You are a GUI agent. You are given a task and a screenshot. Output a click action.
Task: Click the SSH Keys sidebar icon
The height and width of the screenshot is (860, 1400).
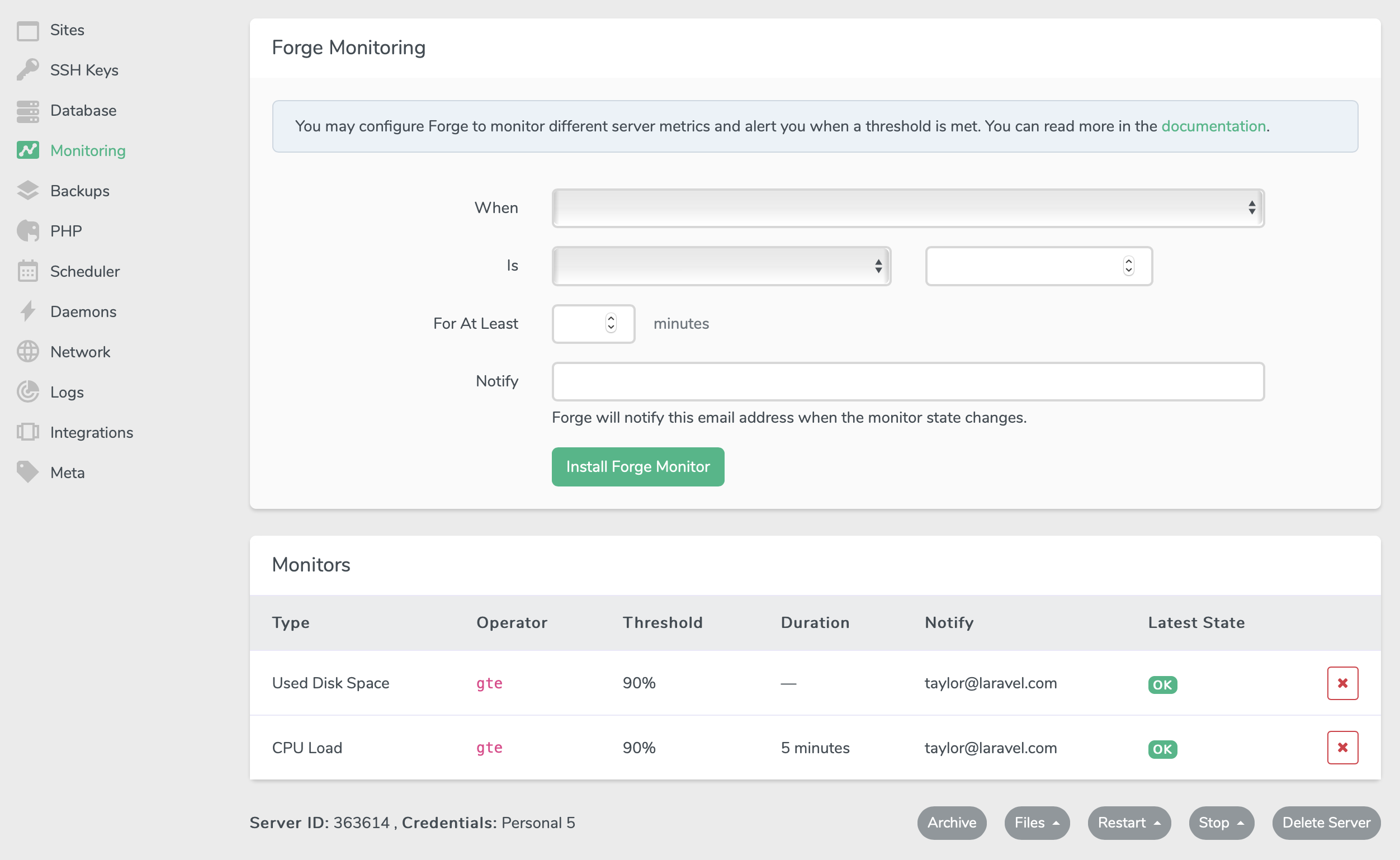click(28, 70)
